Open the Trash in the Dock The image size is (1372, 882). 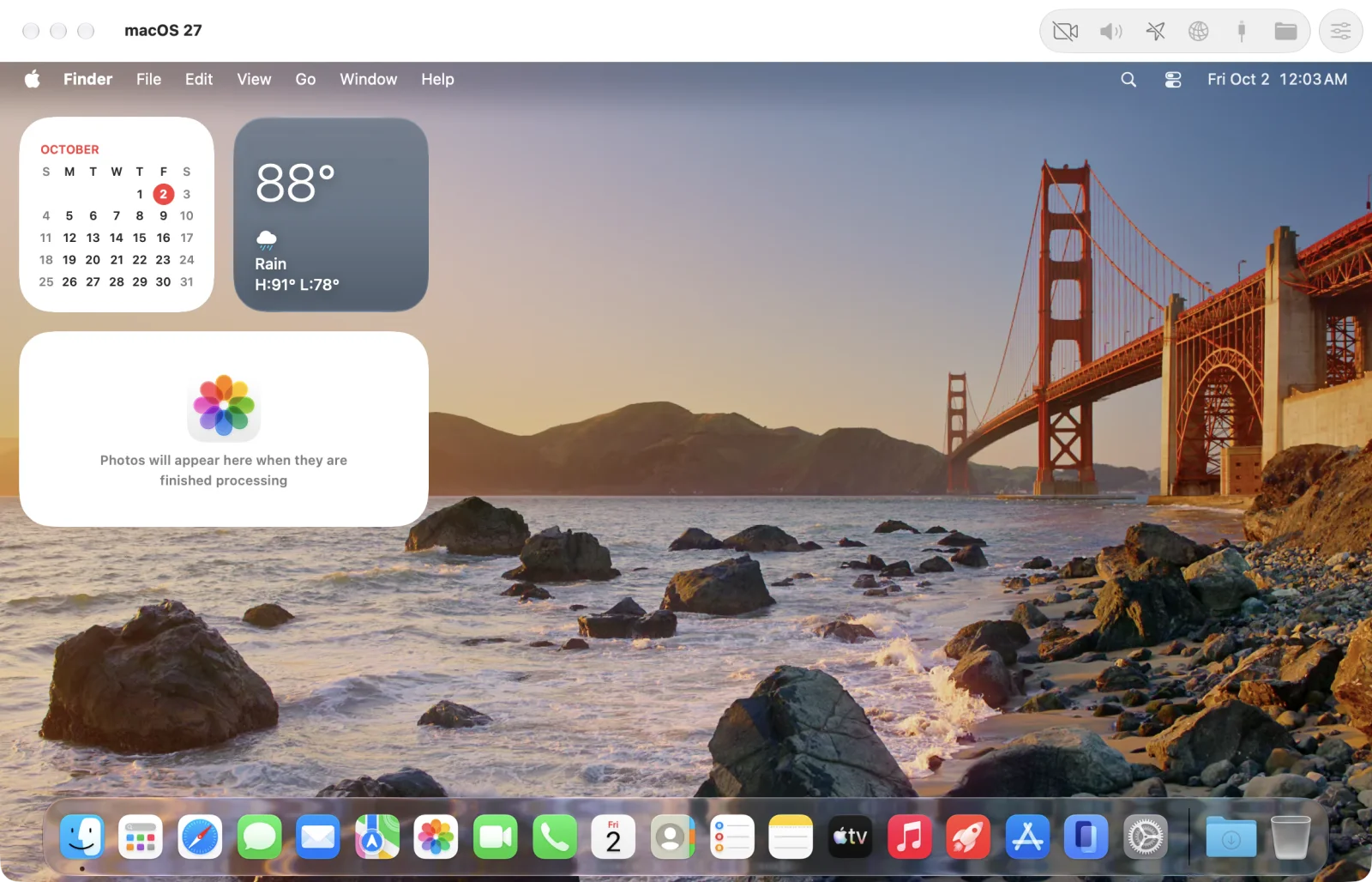[1291, 837]
